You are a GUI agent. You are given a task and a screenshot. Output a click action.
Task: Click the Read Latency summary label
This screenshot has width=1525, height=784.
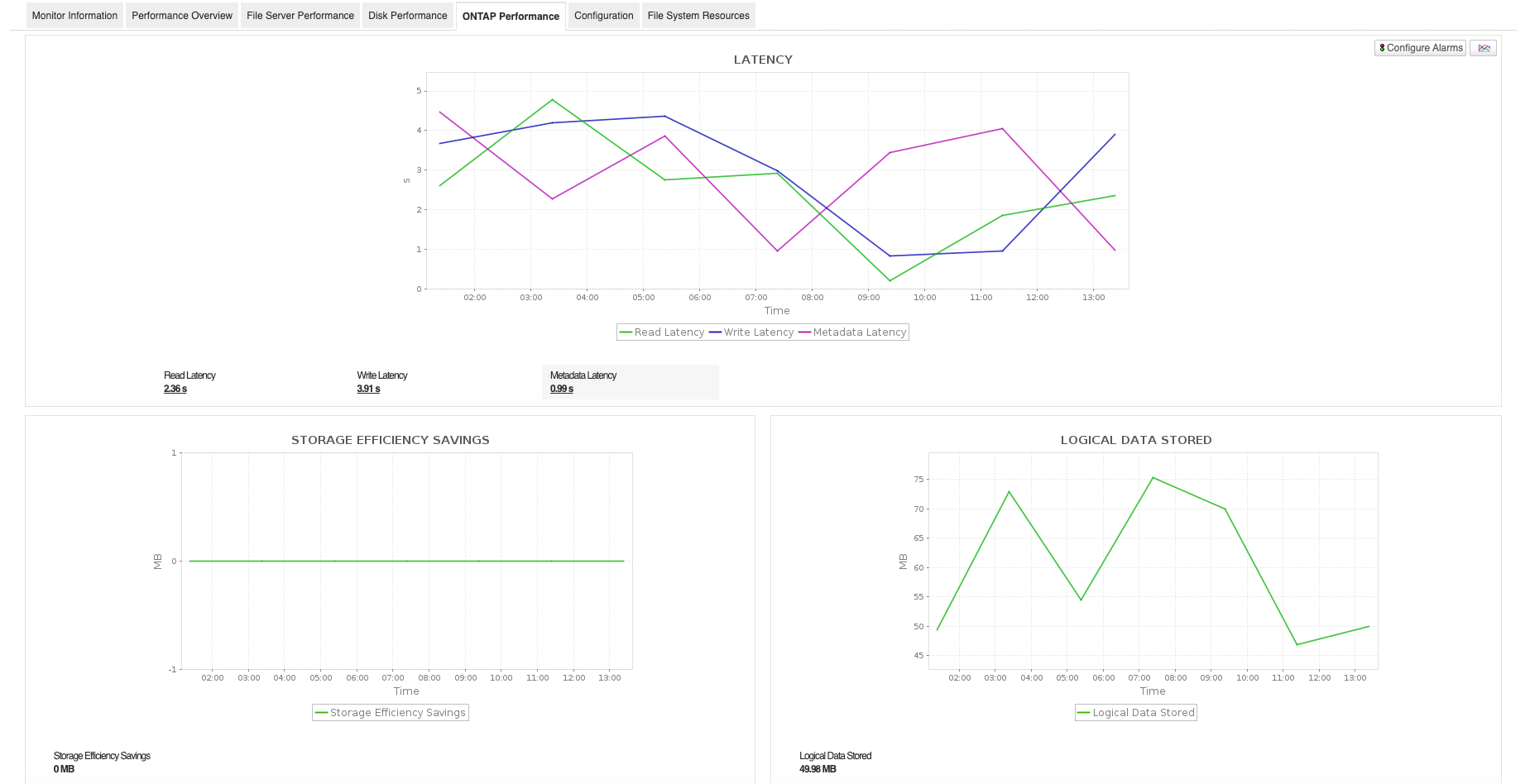(189, 375)
